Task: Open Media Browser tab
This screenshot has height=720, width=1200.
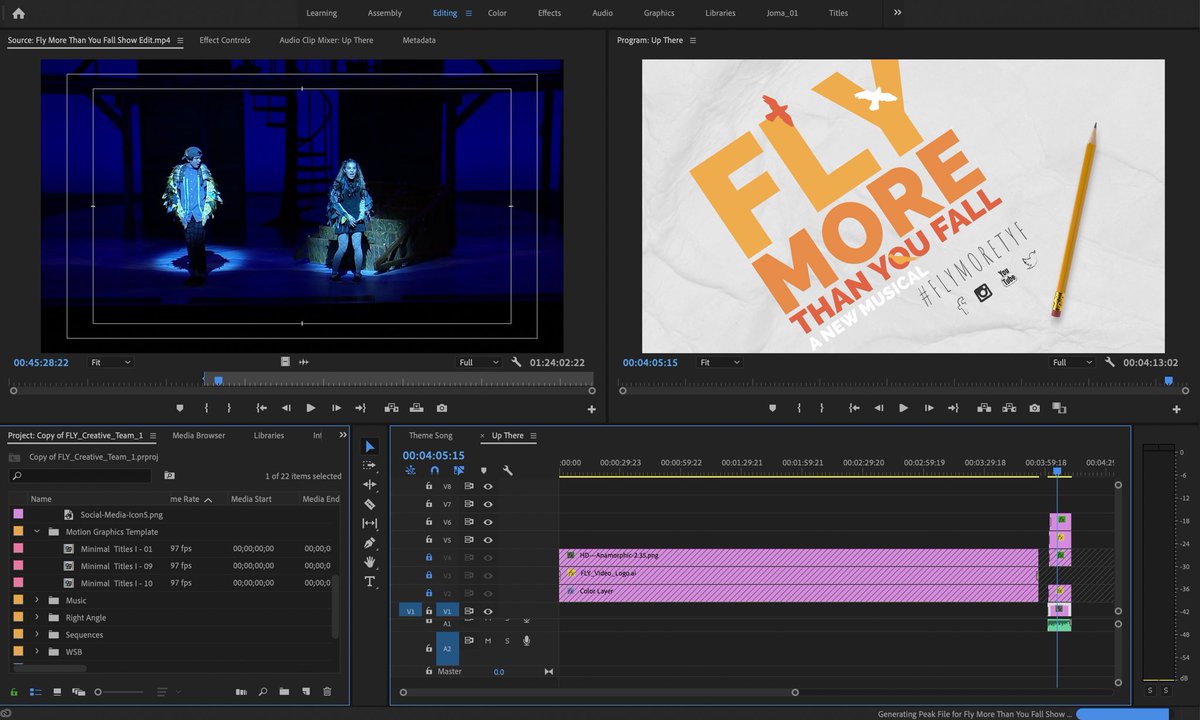Action: pos(198,435)
